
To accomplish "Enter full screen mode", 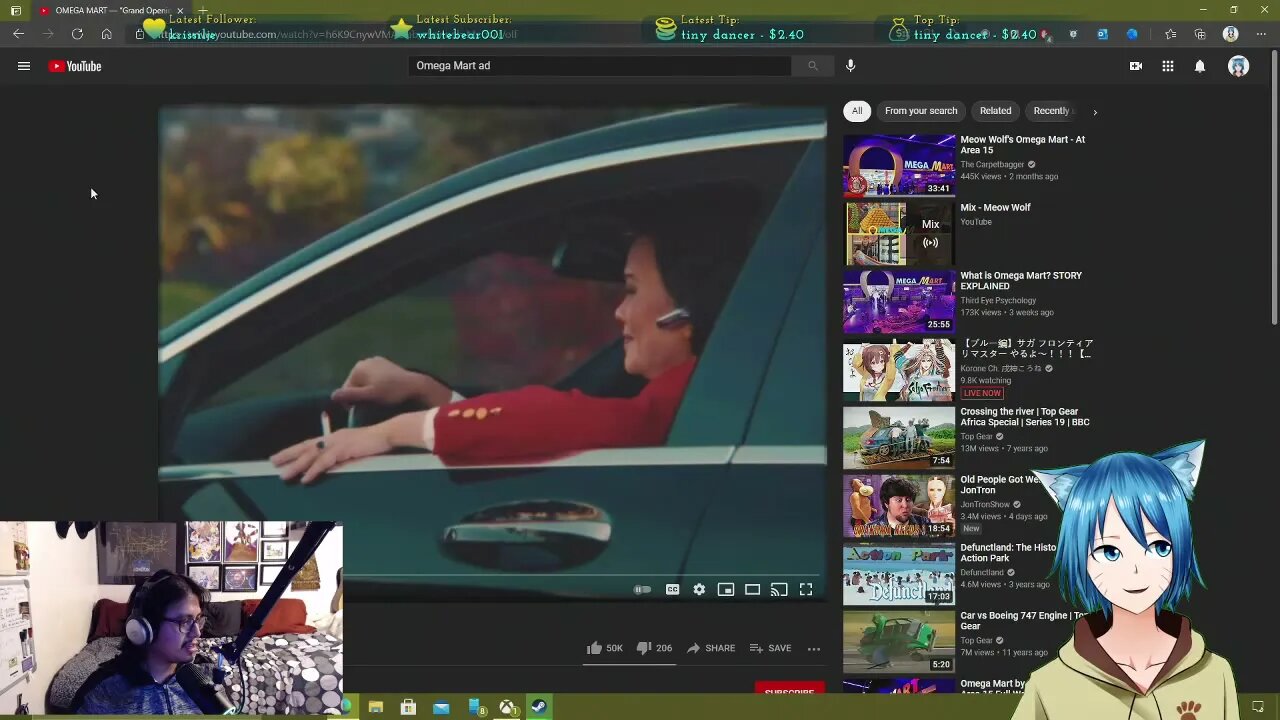I will 806,590.
